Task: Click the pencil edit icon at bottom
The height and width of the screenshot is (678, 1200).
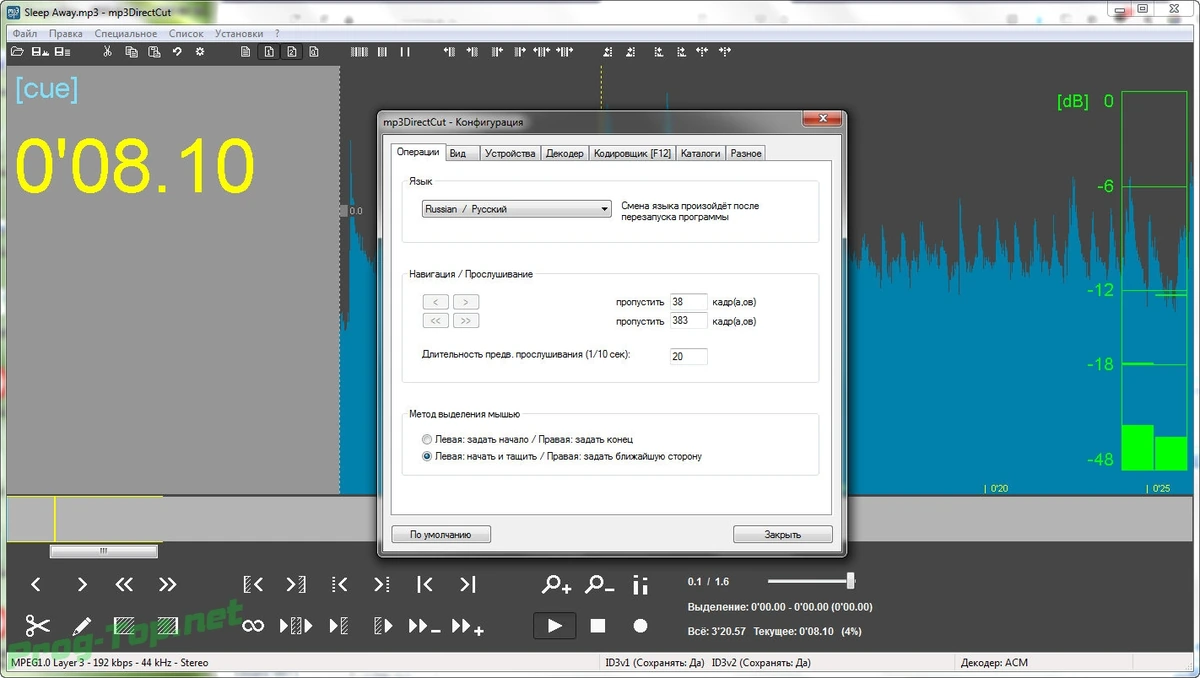Action: point(82,626)
